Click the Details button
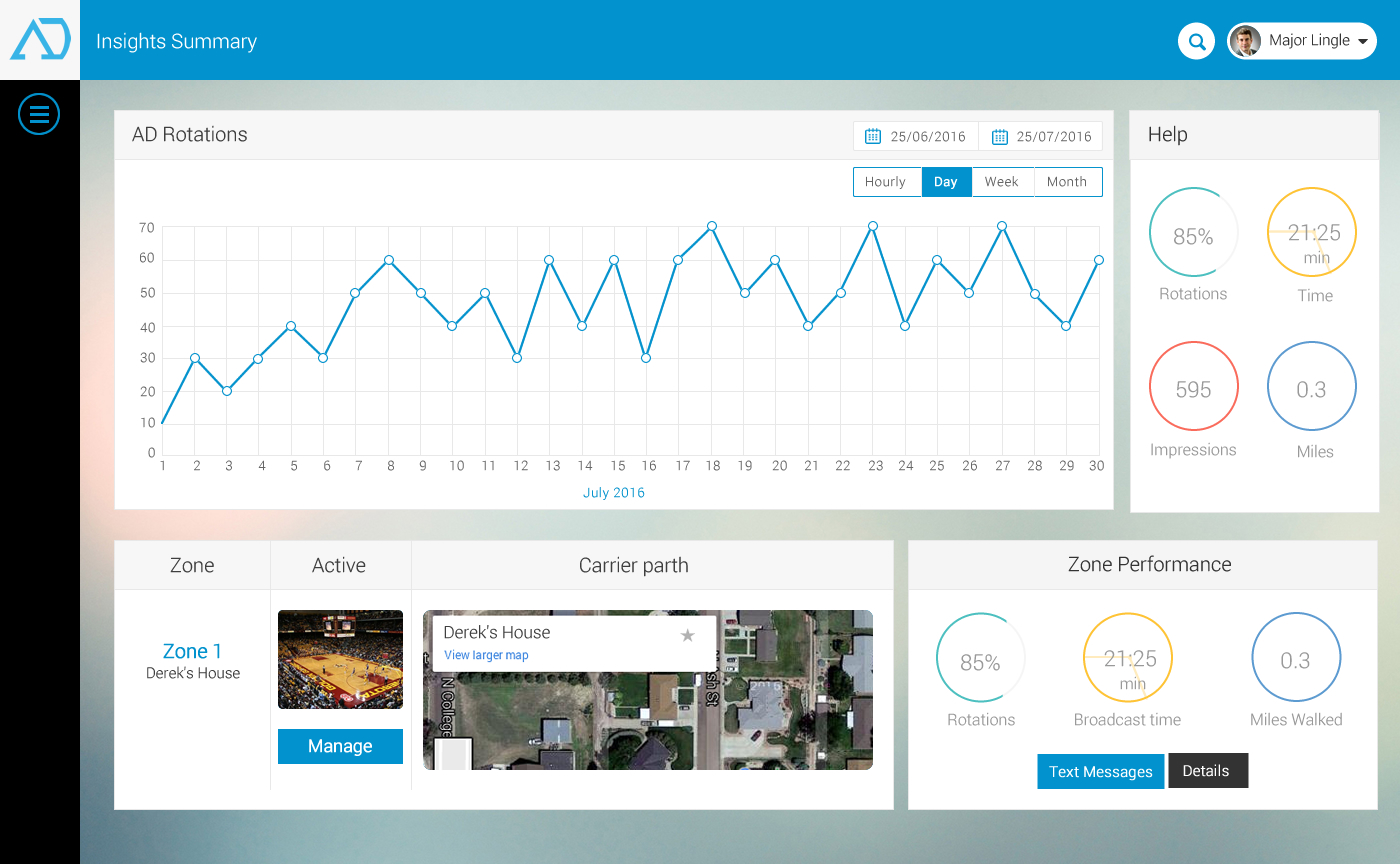 click(x=1206, y=770)
